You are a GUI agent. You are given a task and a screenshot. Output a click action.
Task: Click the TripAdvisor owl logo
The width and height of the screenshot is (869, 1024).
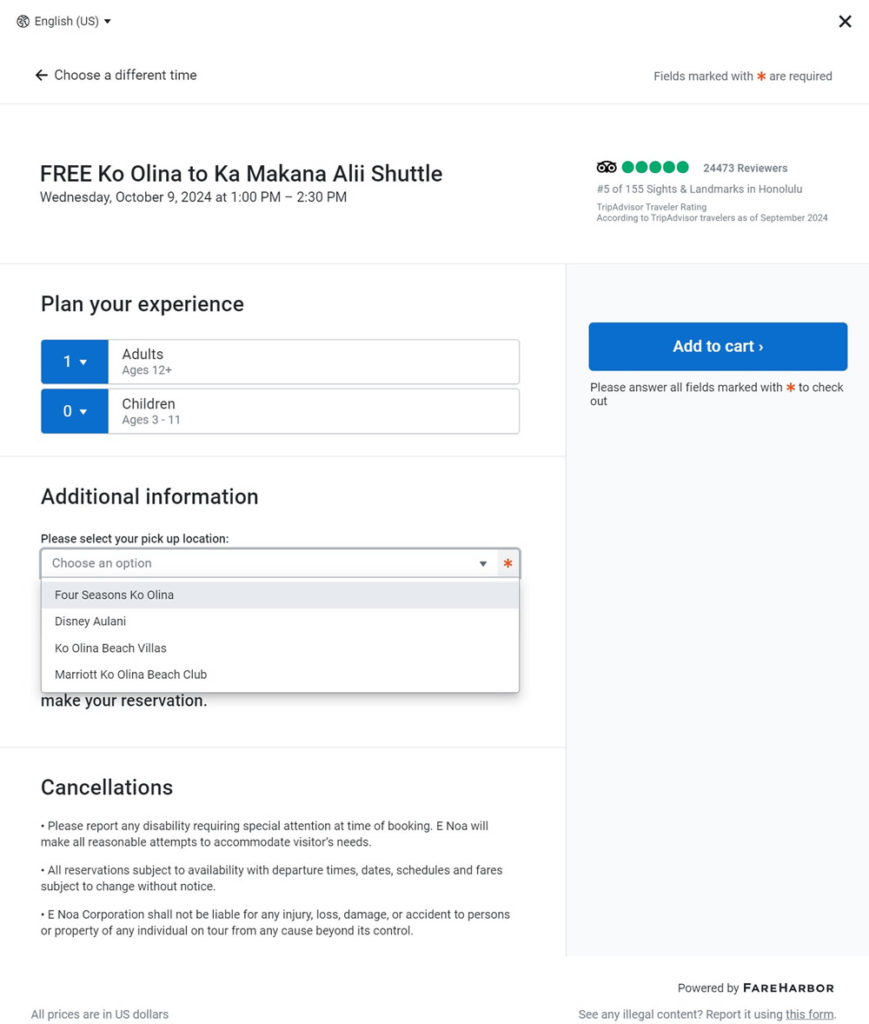606,167
